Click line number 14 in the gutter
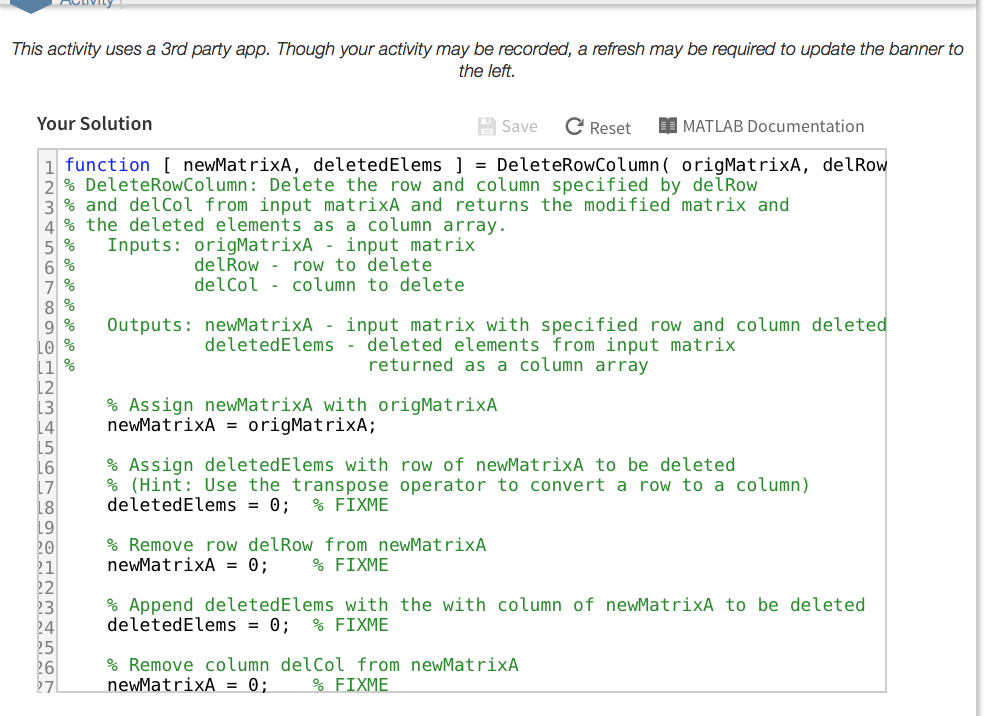 click(x=46, y=424)
